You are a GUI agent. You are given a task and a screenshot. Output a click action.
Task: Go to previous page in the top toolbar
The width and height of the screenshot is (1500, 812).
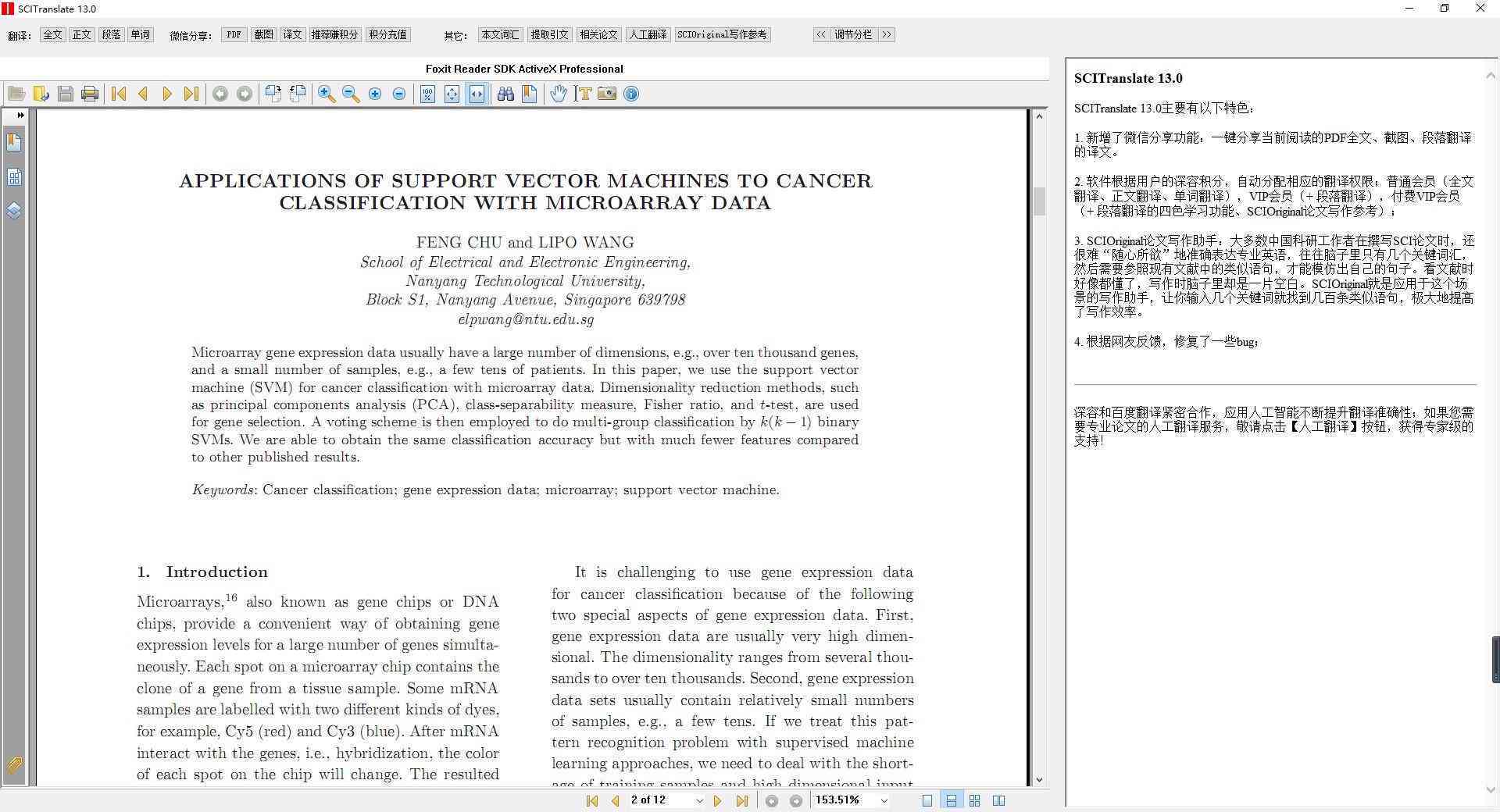tap(143, 94)
